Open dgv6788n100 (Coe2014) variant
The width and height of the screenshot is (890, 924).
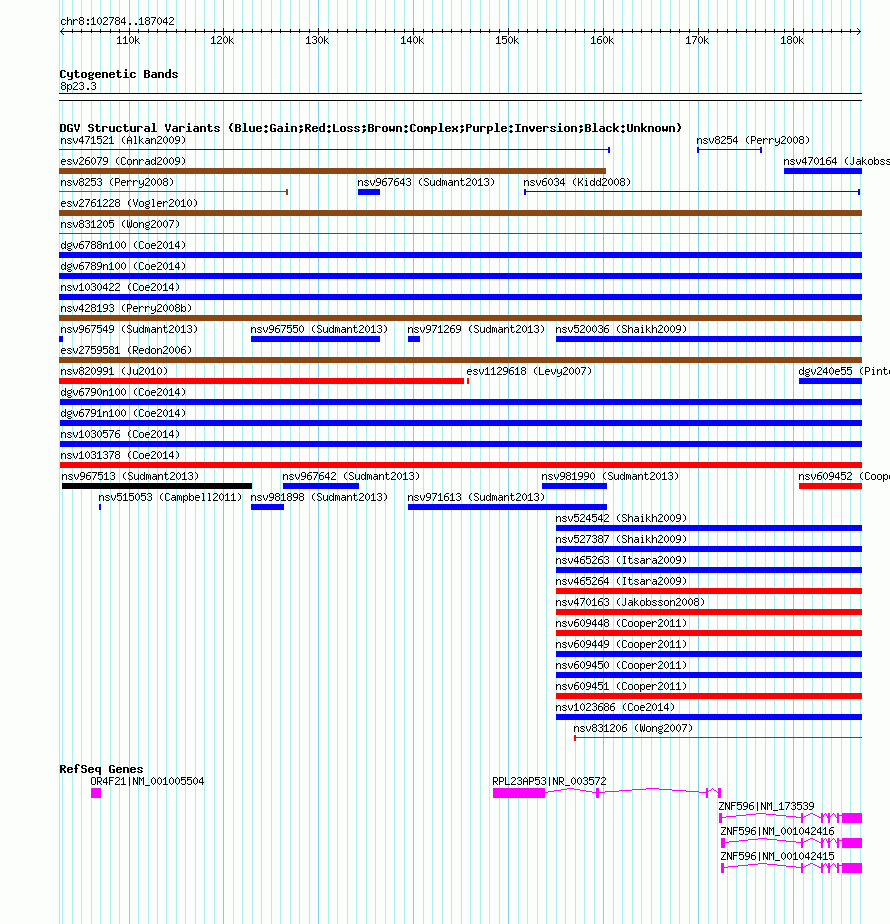coord(123,245)
